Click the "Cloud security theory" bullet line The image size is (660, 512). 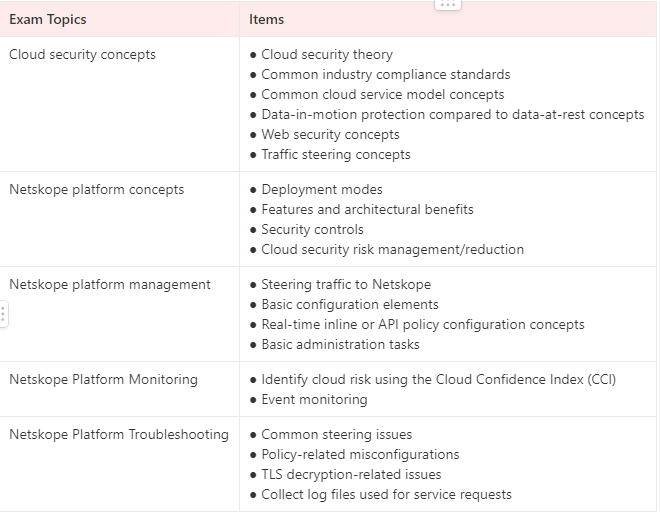[326, 55]
